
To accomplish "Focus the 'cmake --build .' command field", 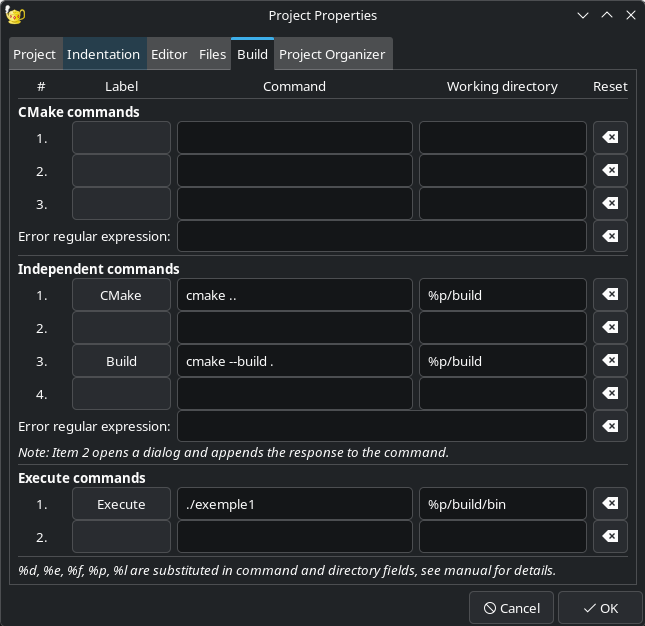I will tap(294, 361).
